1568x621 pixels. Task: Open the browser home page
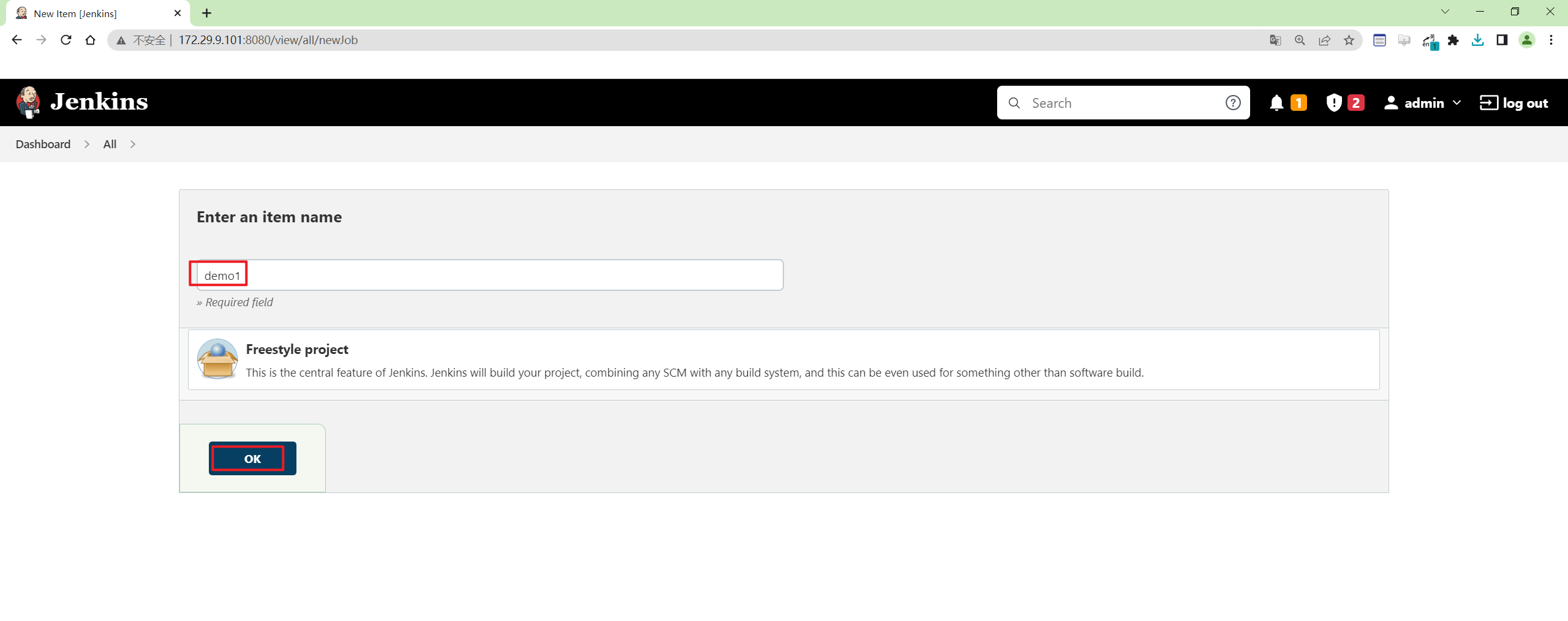90,40
